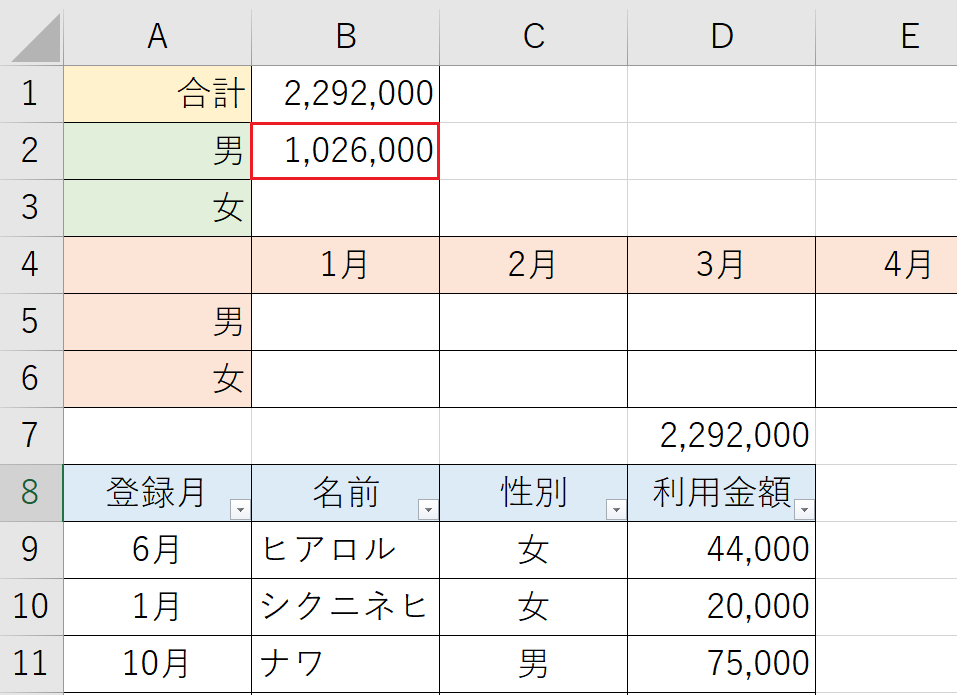The image size is (957, 695).
Task: Select column B header
Action: (x=345, y=37)
